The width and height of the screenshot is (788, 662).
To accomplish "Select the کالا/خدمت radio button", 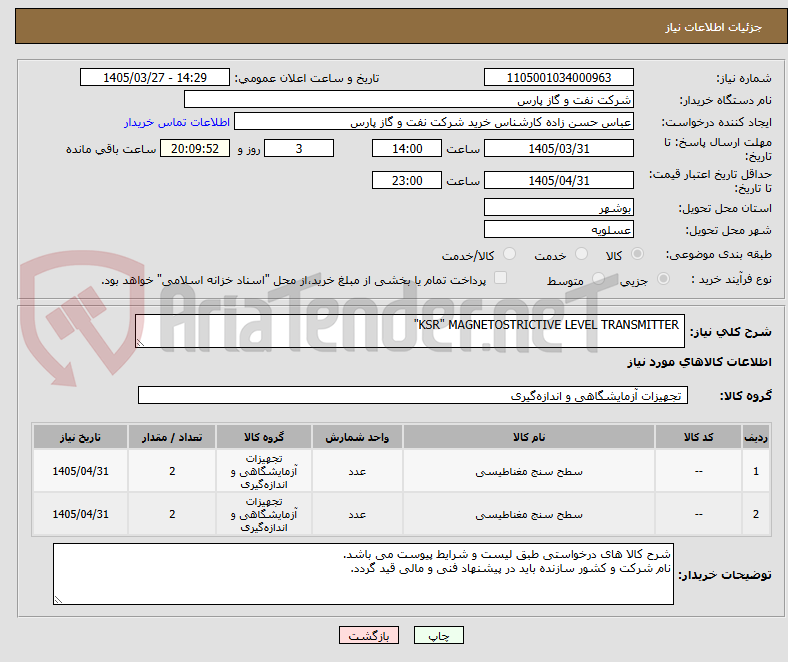I will [x=510, y=254].
